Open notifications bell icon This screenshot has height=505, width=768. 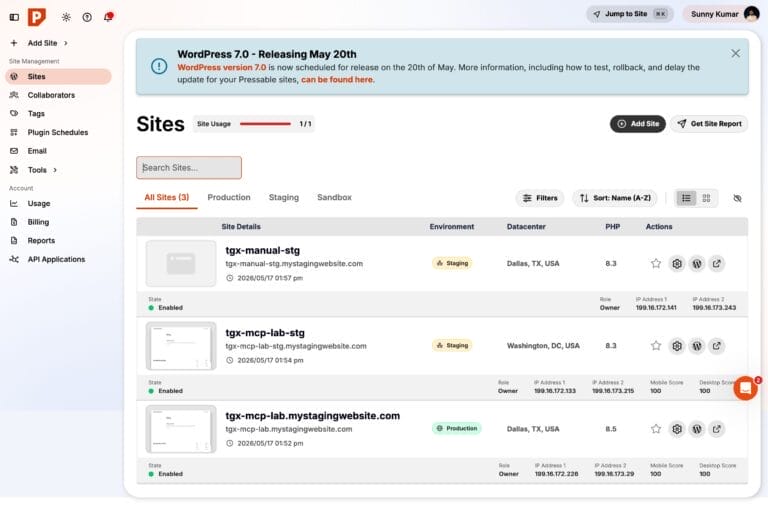[108, 17]
